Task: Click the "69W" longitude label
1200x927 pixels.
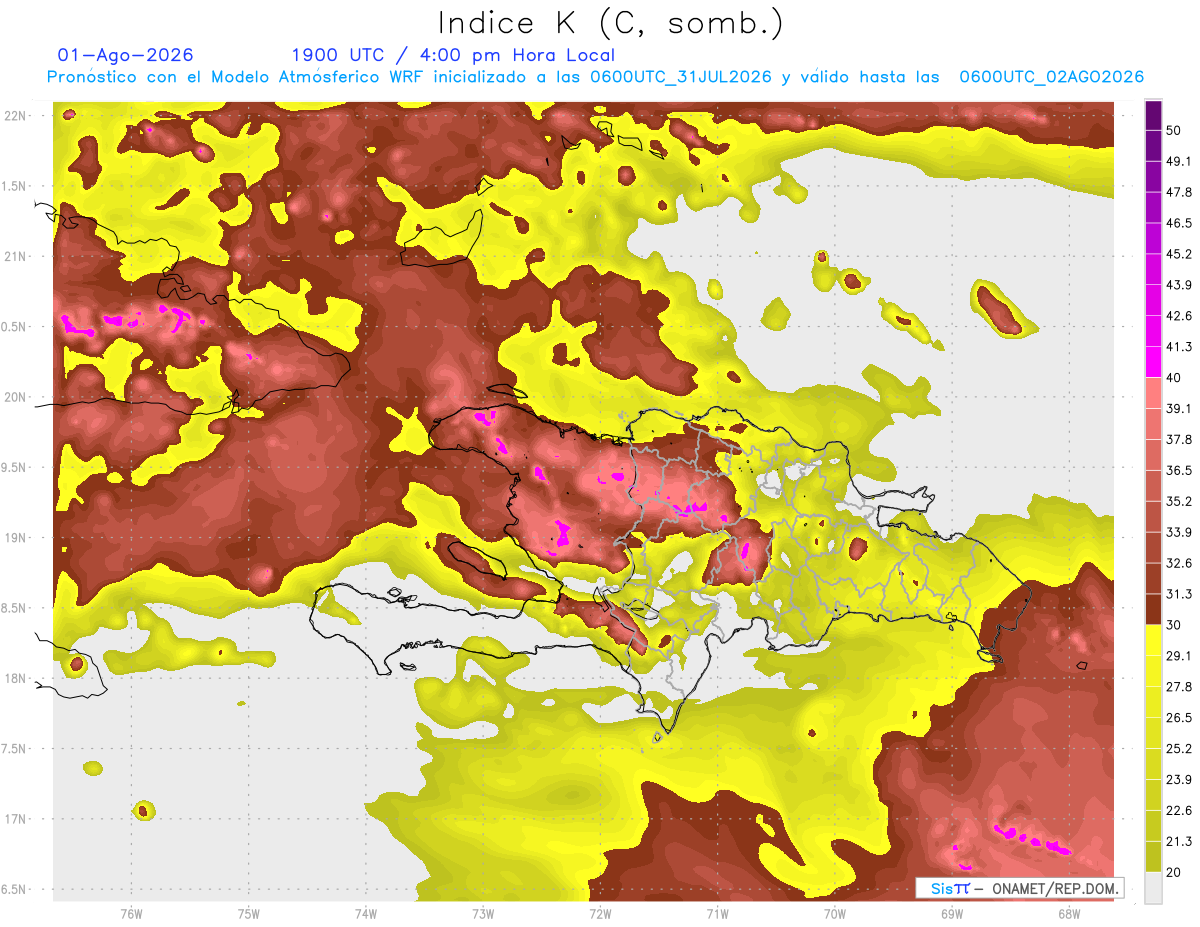Action: tap(951, 913)
